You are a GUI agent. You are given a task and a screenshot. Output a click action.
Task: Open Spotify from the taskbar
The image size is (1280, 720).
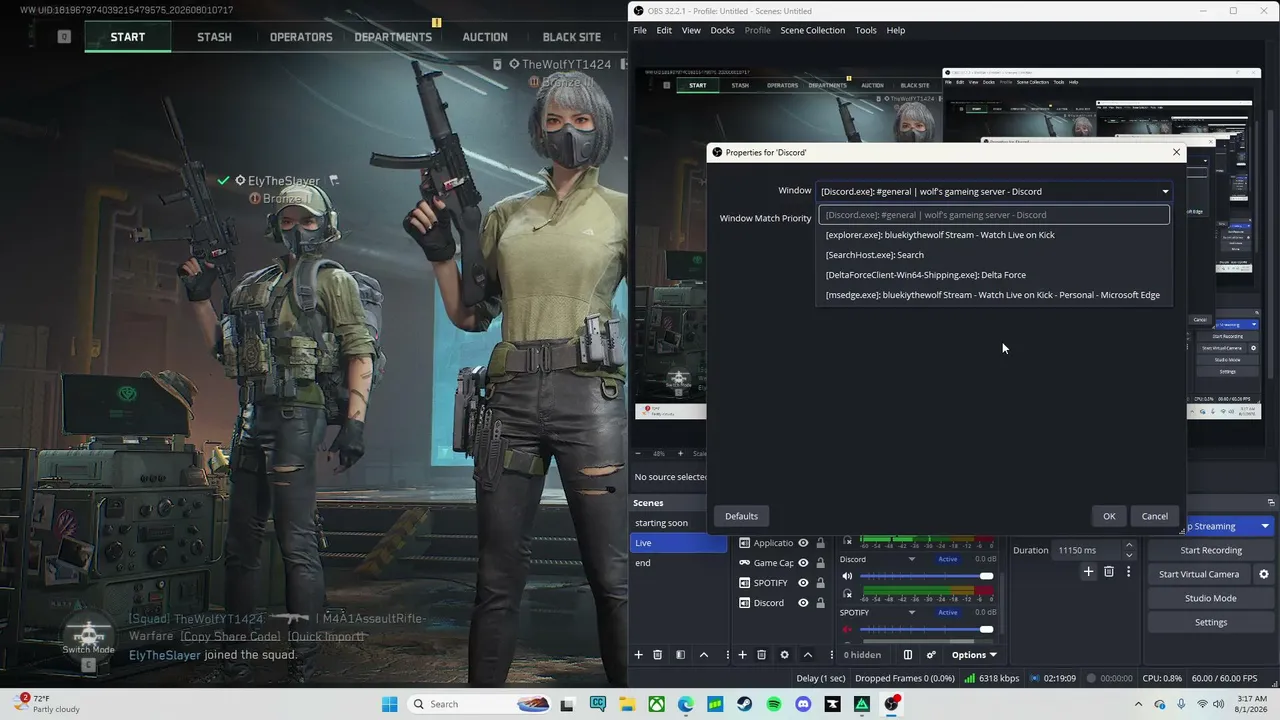774,704
